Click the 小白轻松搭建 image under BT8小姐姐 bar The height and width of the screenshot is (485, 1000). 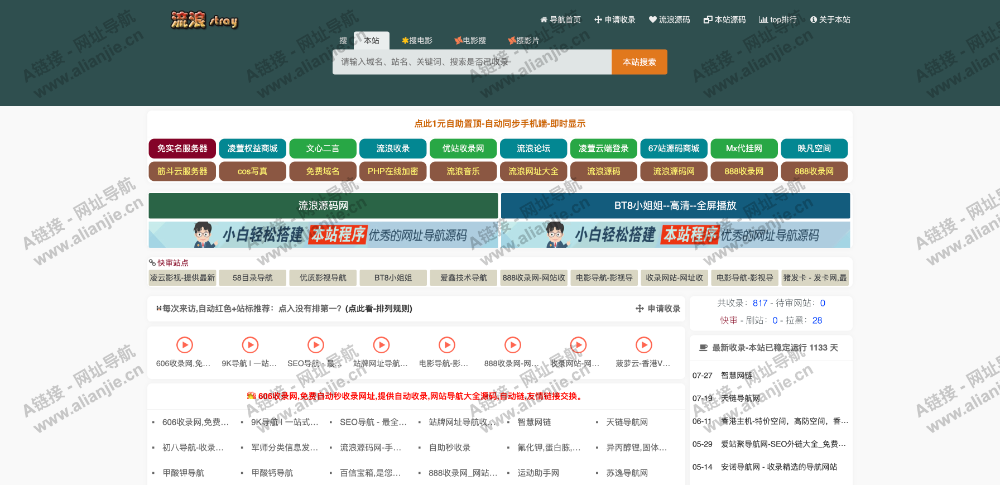675,235
